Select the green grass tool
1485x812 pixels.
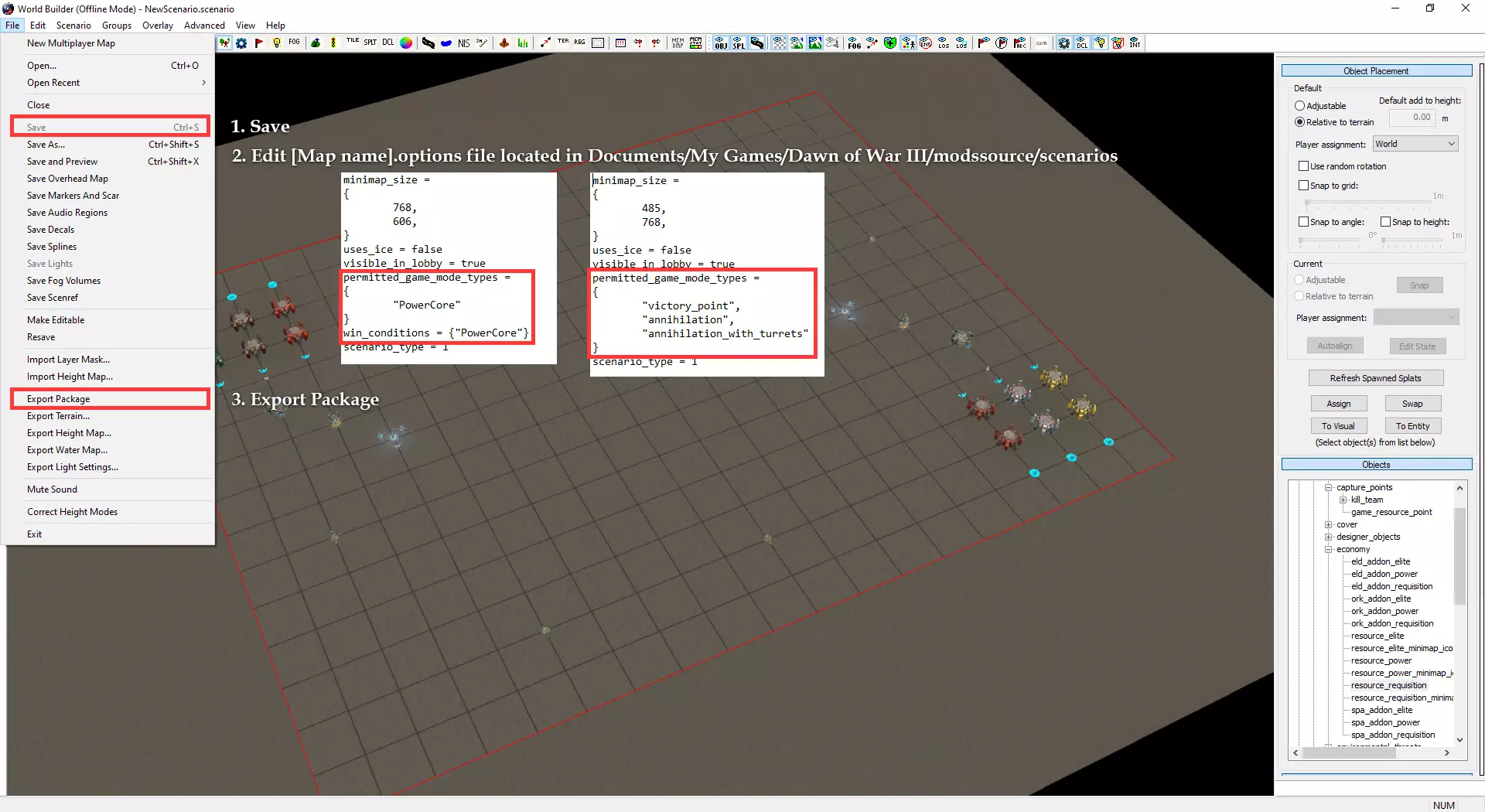pos(523,43)
